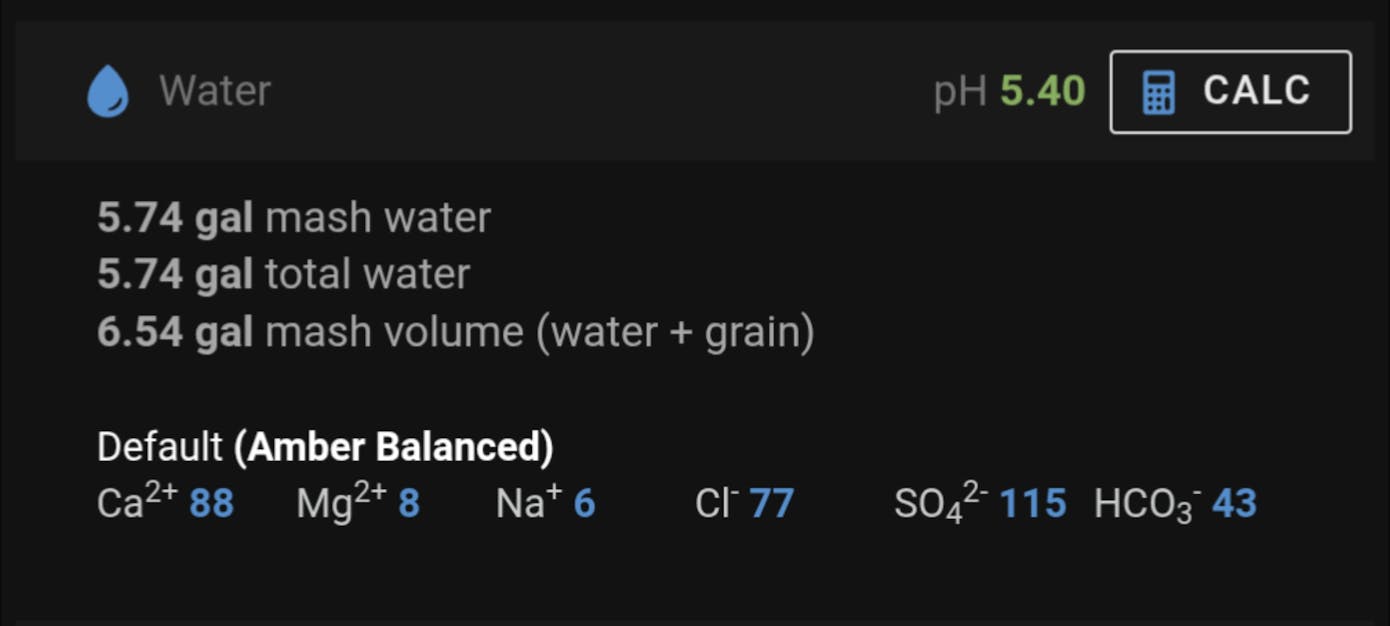
Task: Click the chloride value 77
Action: pos(771,504)
